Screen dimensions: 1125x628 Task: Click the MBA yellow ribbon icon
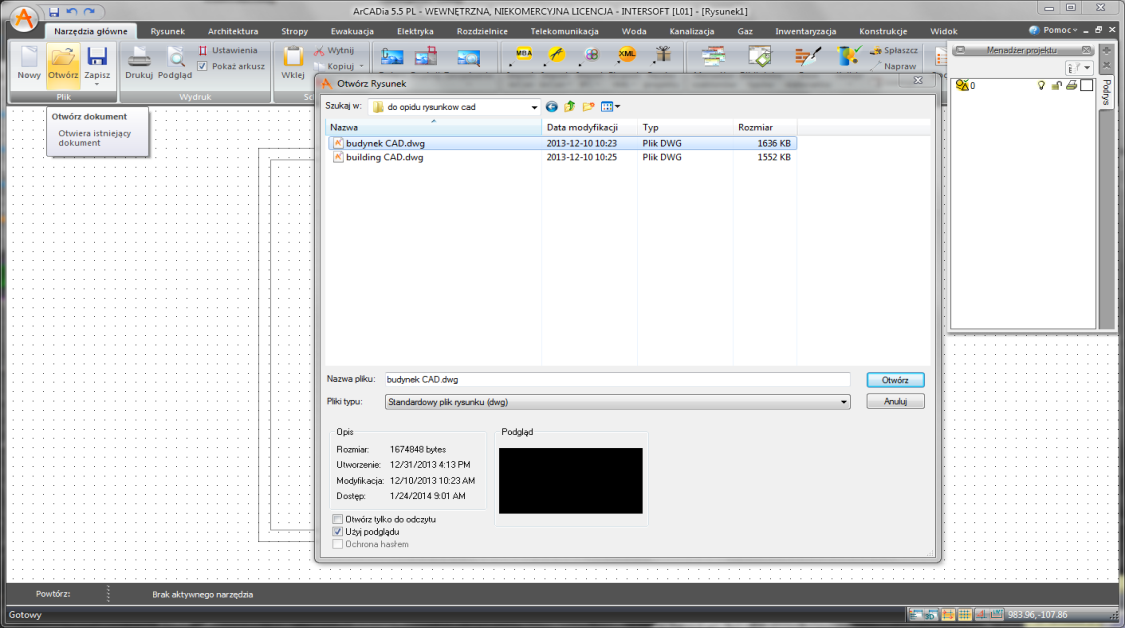point(524,54)
